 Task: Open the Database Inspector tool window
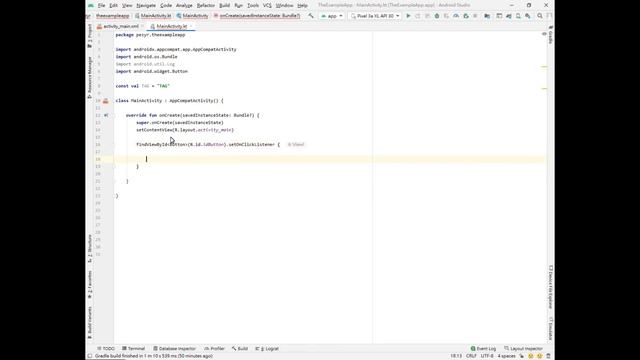[174, 349]
